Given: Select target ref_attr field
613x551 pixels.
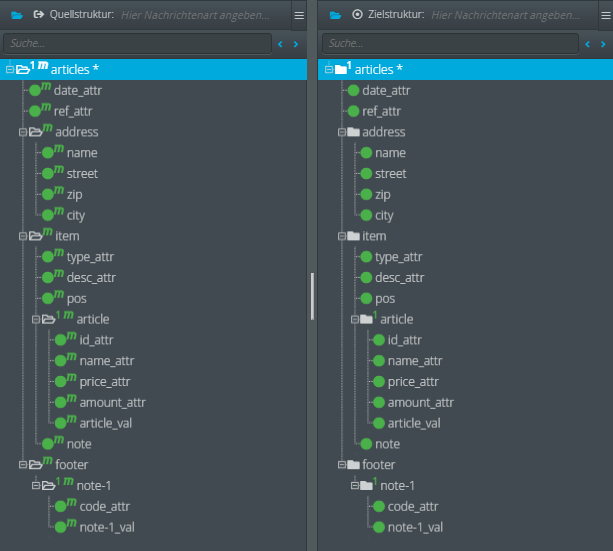Looking at the screenshot, I should (382, 111).
